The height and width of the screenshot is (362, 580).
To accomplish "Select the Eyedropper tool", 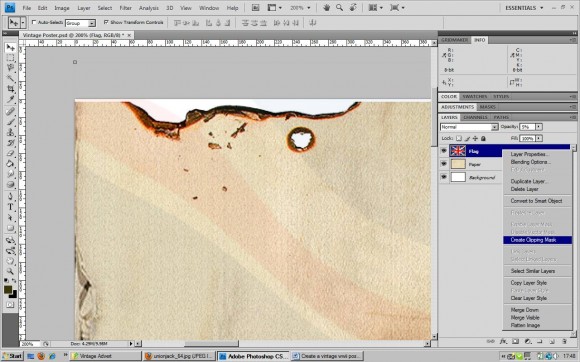I will click(x=10, y=99).
